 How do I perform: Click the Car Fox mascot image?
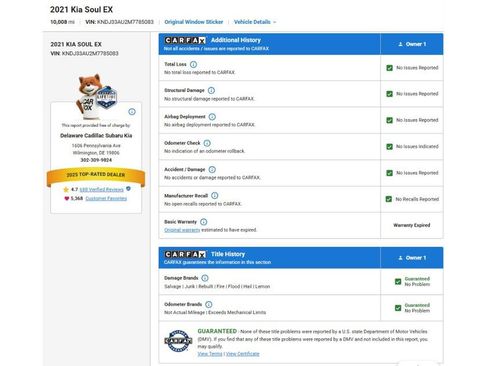(x=89, y=97)
